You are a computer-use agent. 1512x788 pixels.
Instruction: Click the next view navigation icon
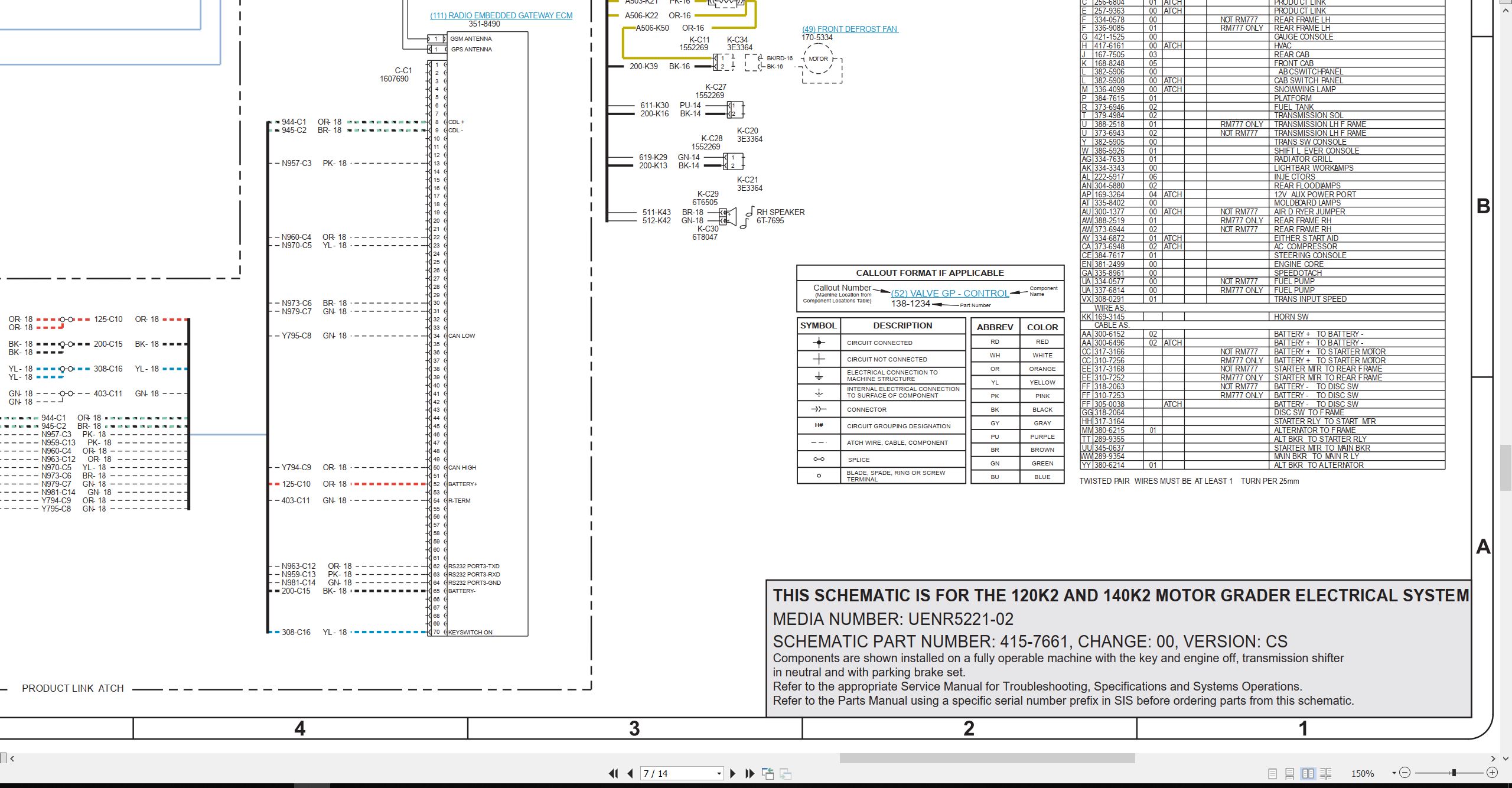click(786, 773)
